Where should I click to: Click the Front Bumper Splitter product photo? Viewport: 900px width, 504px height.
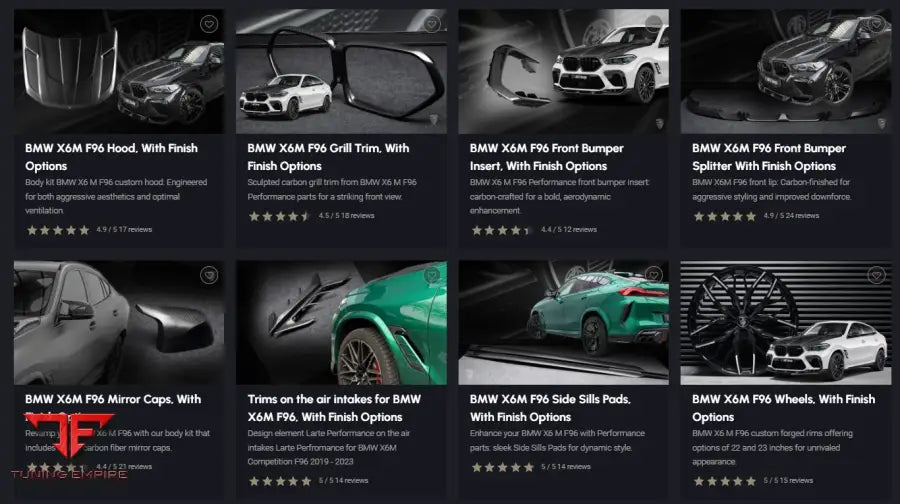(x=785, y=72)
